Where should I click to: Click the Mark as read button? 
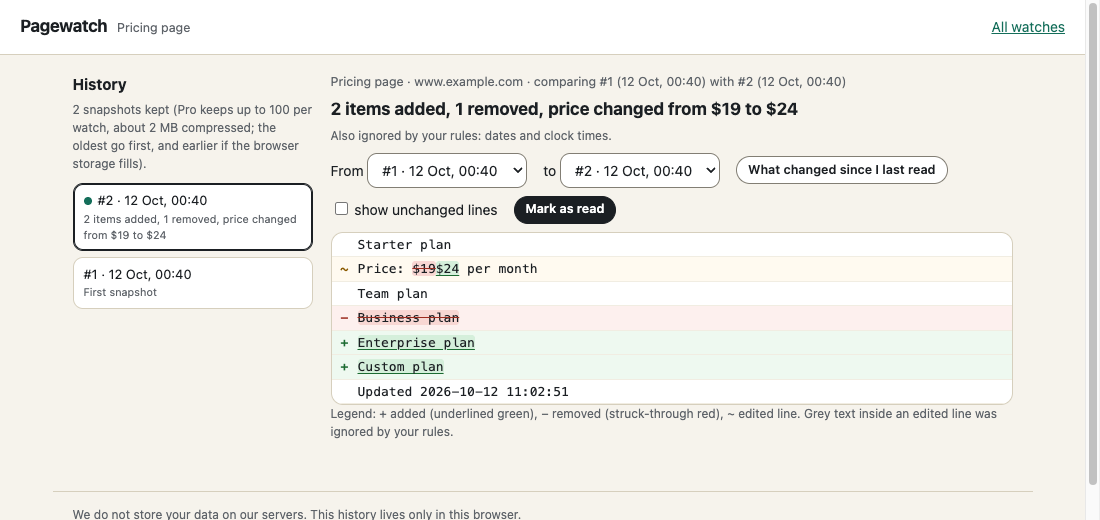click(565, 209)
